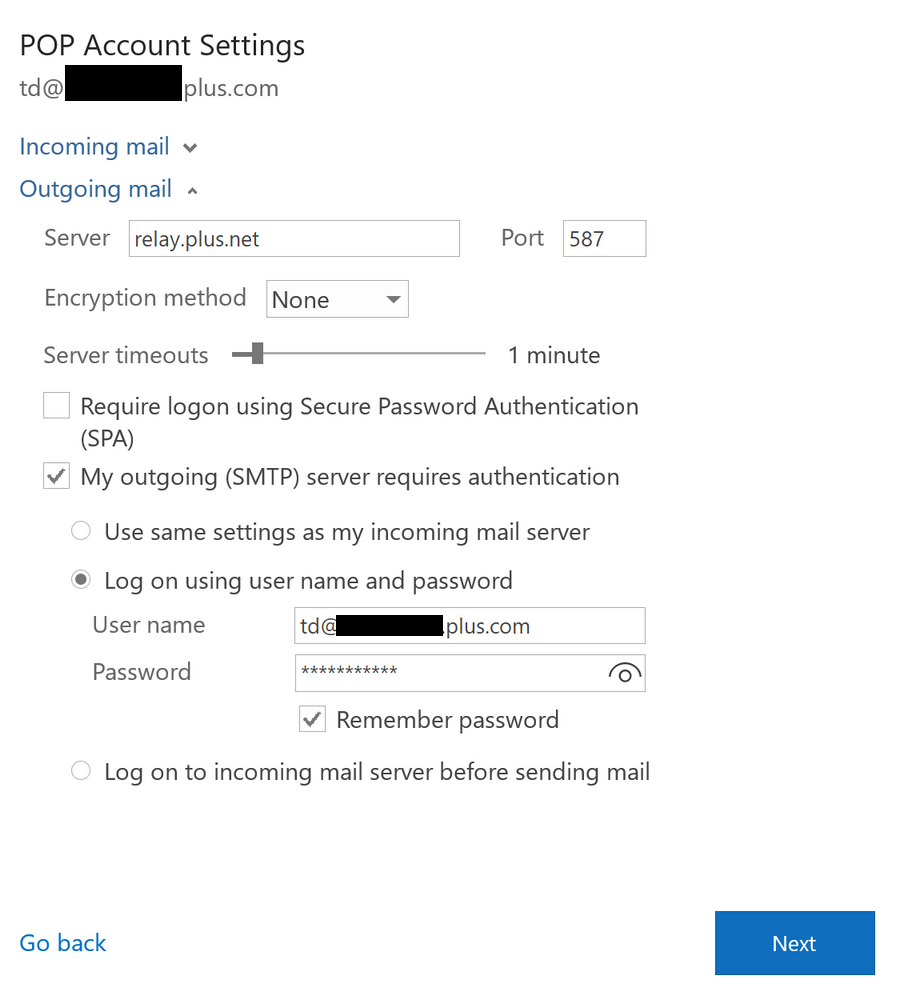Screen dimensions: 901x999
Task: Choose Log on using user name and password
Action: point(81,581)
